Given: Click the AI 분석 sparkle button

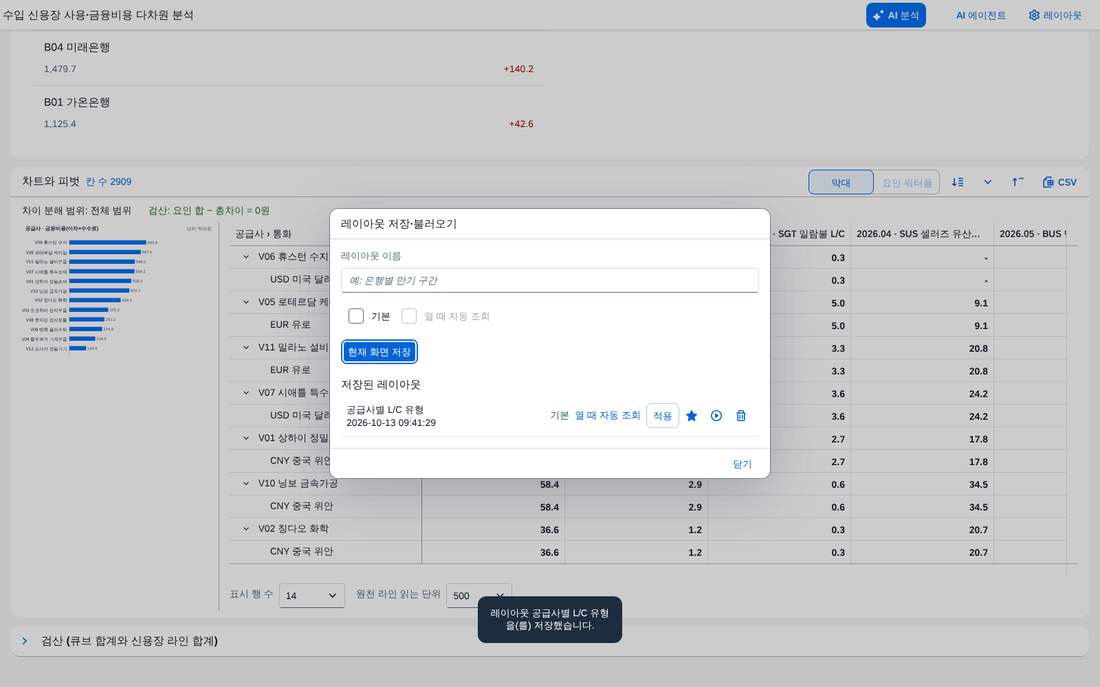Looking at the screenshot, I should tap(896, 15).
